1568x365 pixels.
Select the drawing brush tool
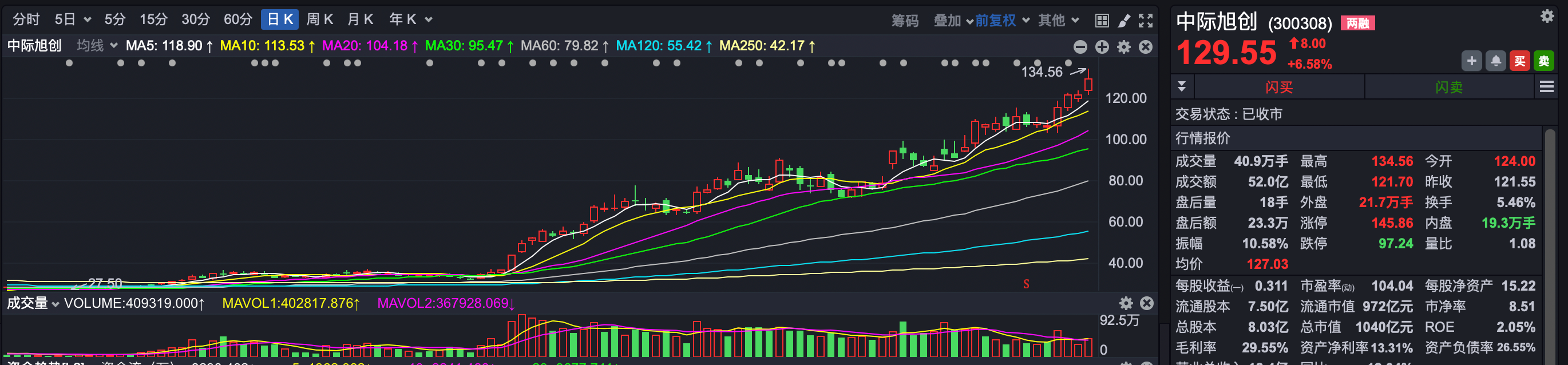1124,21
